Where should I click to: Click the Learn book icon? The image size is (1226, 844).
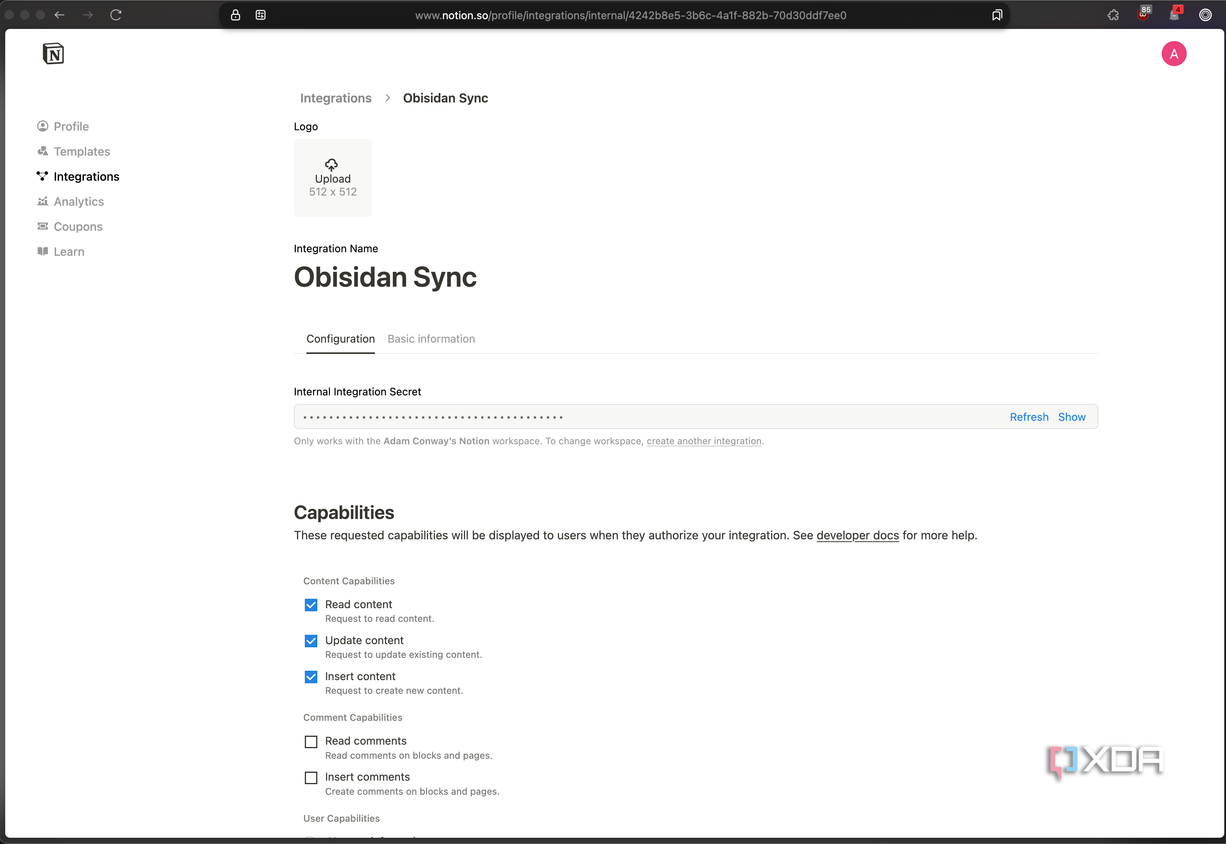[x=43, y=251]
